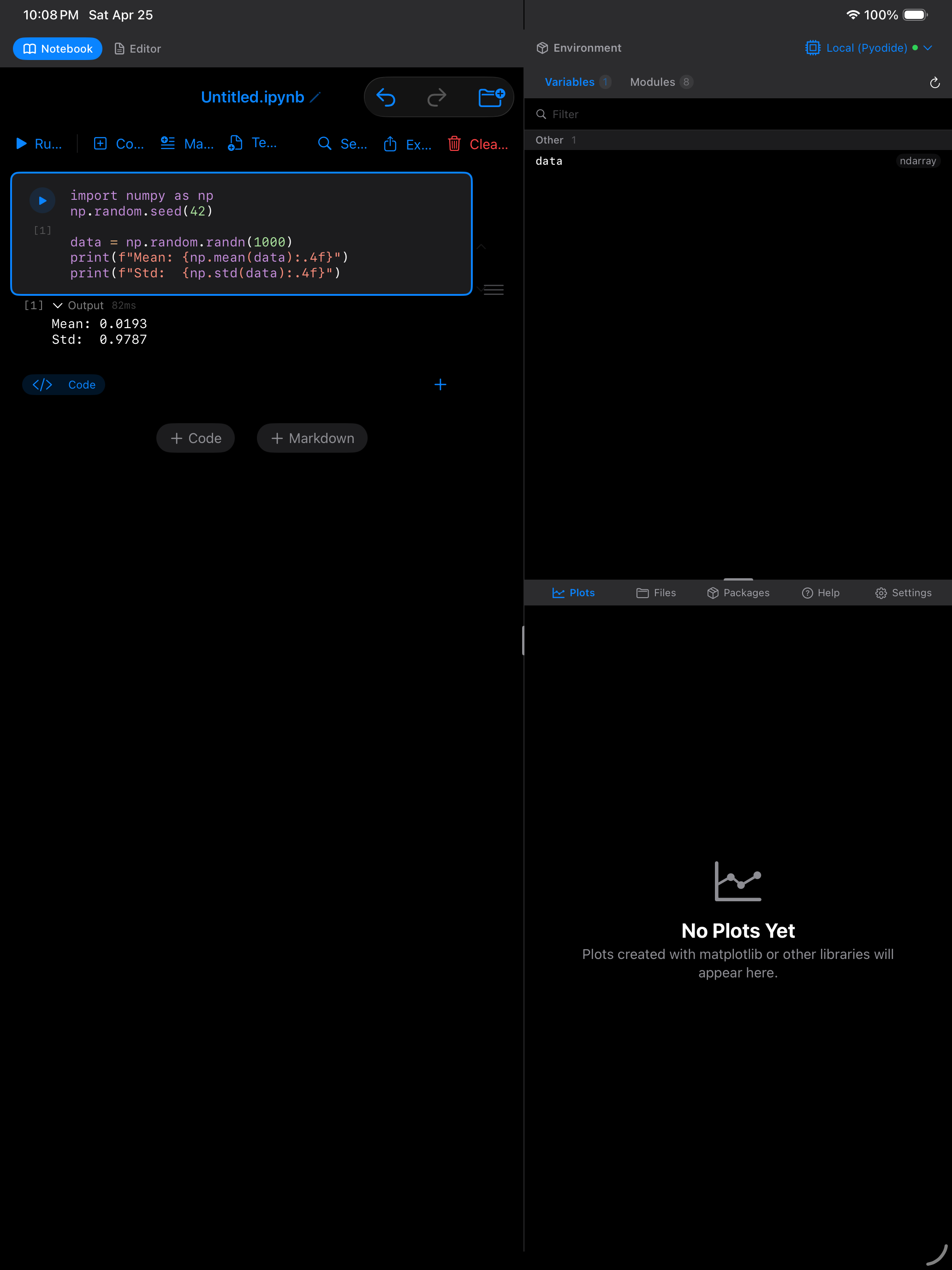Viewport: 952px width, 1270px height.
Task: Click the green kernel status dot
Action: tap(915, 48)
